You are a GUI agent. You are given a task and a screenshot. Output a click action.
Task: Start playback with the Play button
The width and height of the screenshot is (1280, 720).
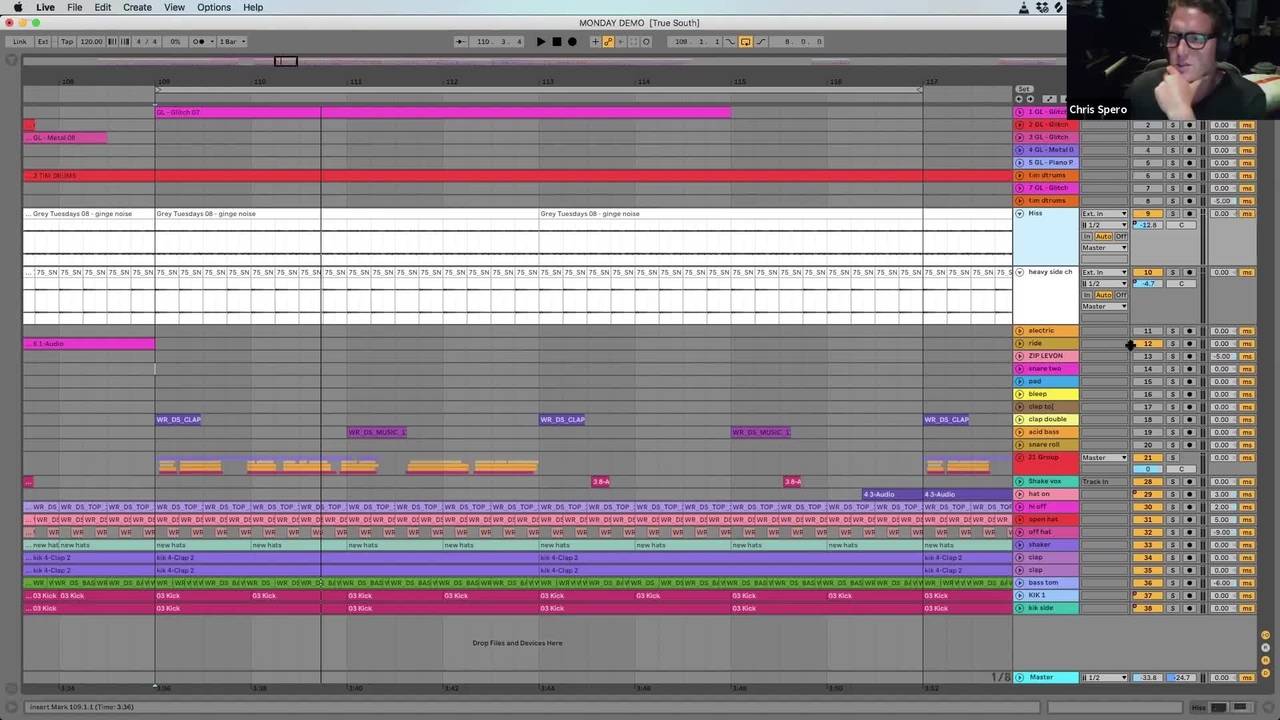(541, 42)
